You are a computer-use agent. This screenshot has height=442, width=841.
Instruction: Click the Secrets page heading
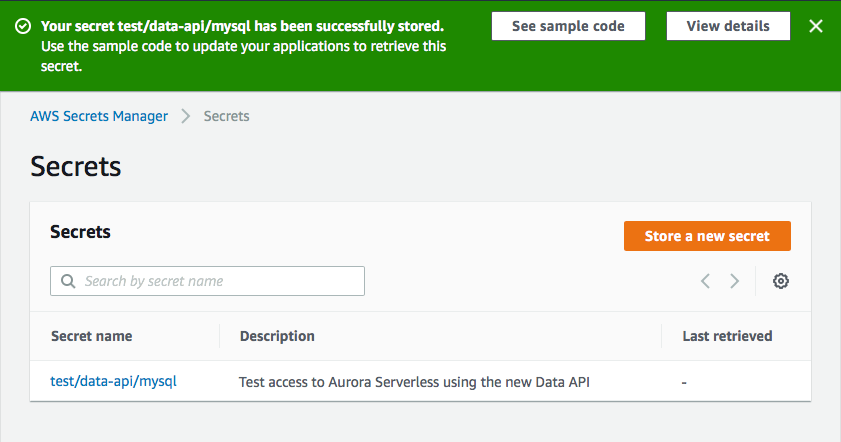tap(76, 166)
